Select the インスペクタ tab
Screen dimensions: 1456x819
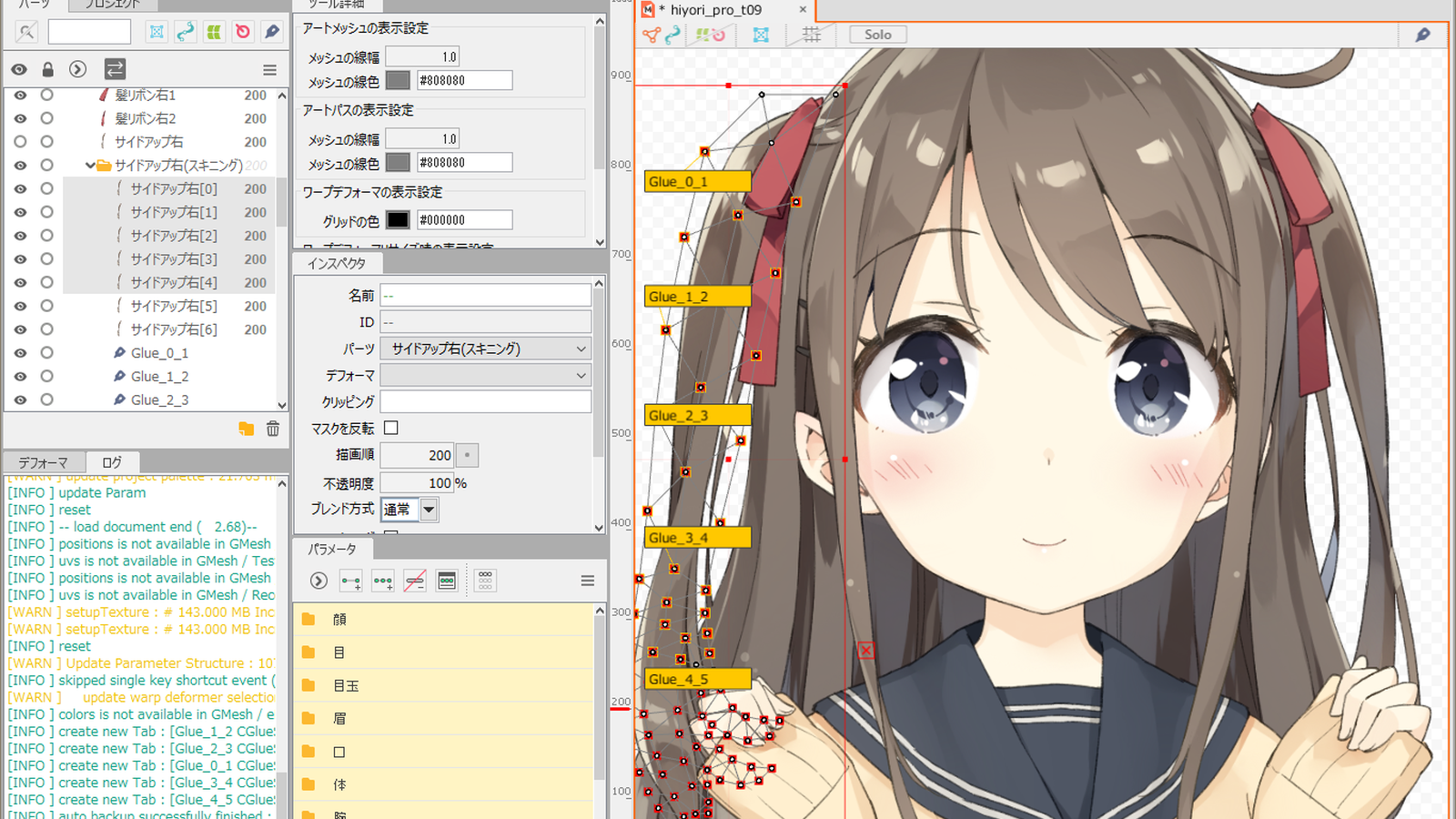337,263
